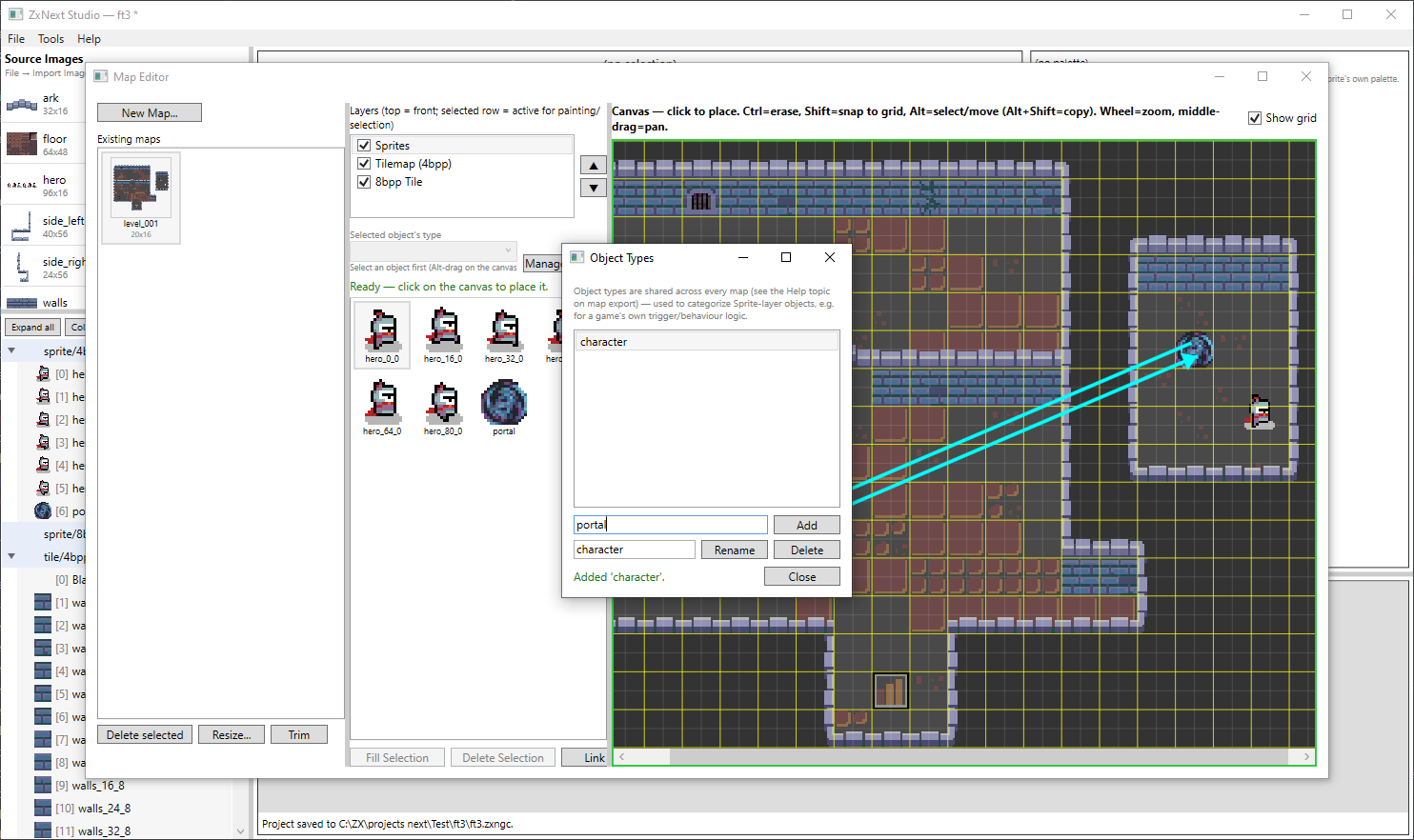Select the side_left source image
This screenshot has height=840, width=1414.
44,227
